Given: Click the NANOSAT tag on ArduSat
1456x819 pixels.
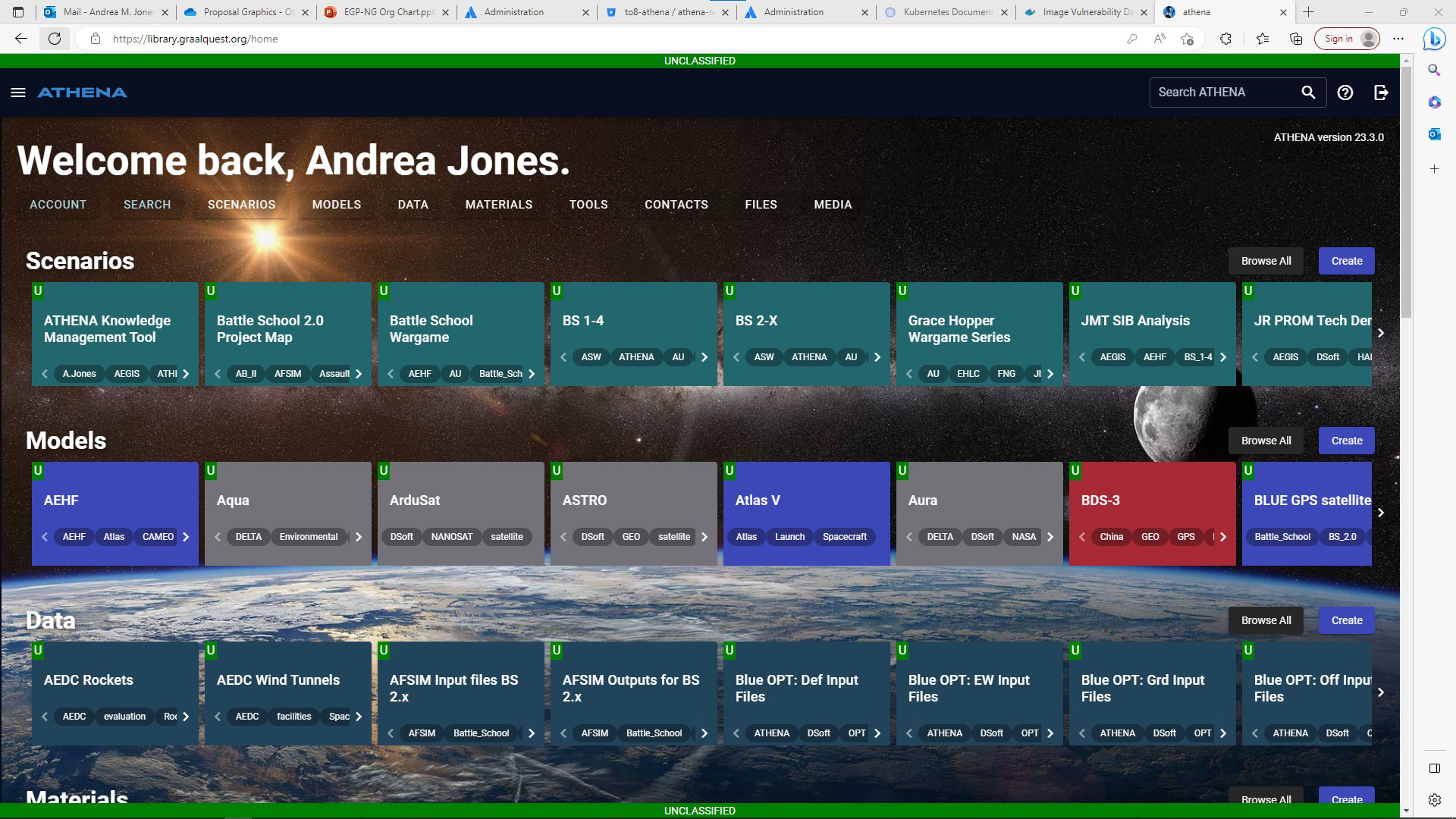Looking at the screenshot, I should tap(451, 537).
